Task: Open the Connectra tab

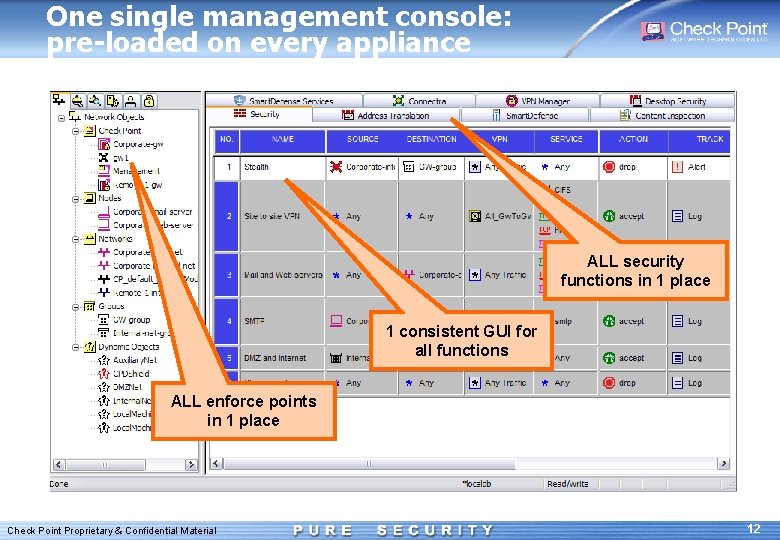Action: (x=419, y=100)
